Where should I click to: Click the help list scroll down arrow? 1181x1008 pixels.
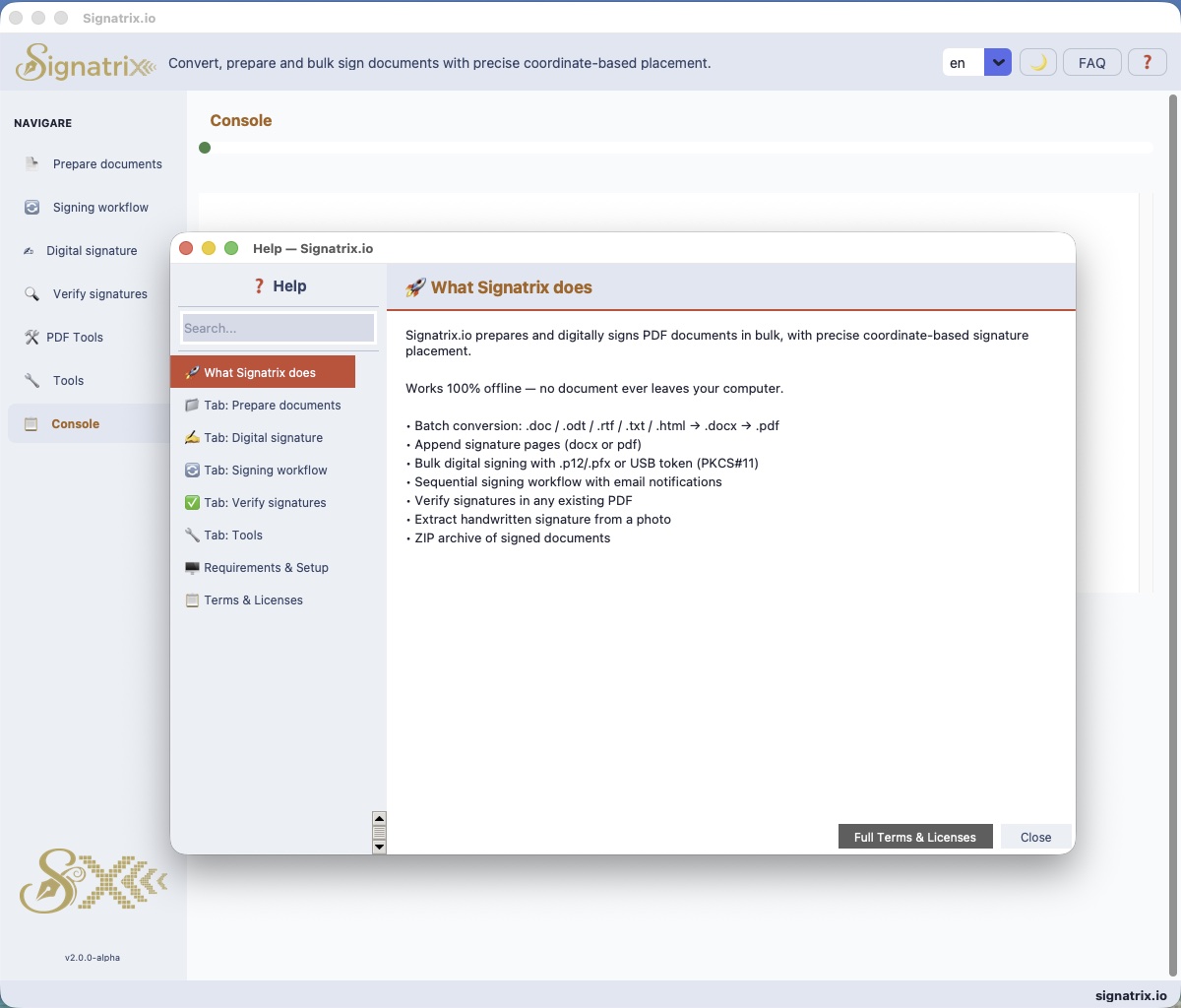379,847
